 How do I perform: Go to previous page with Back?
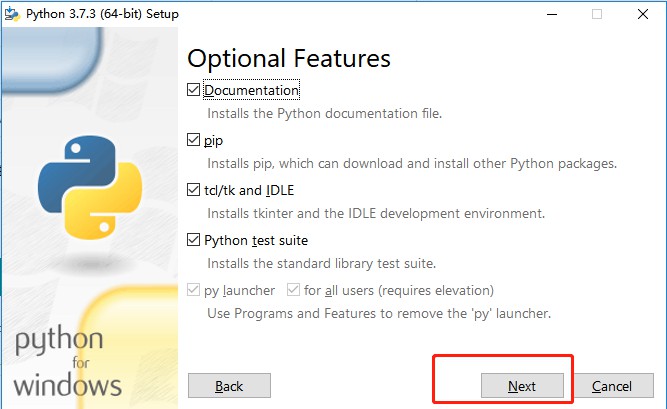(x=229, y=386)
